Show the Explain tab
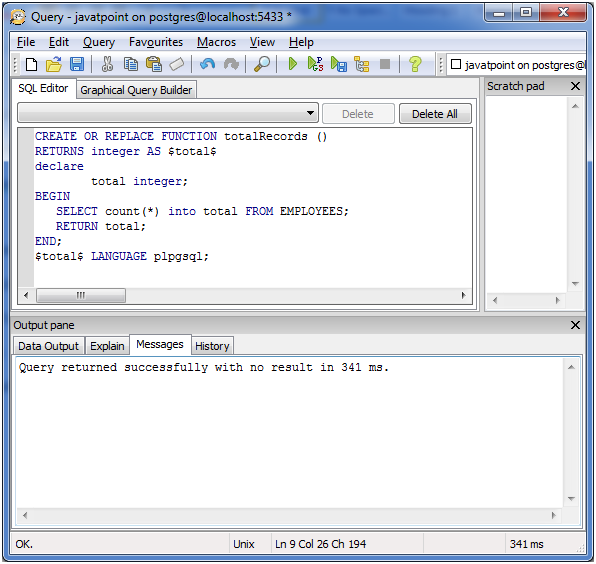596x564 pixels. (107, 346)
